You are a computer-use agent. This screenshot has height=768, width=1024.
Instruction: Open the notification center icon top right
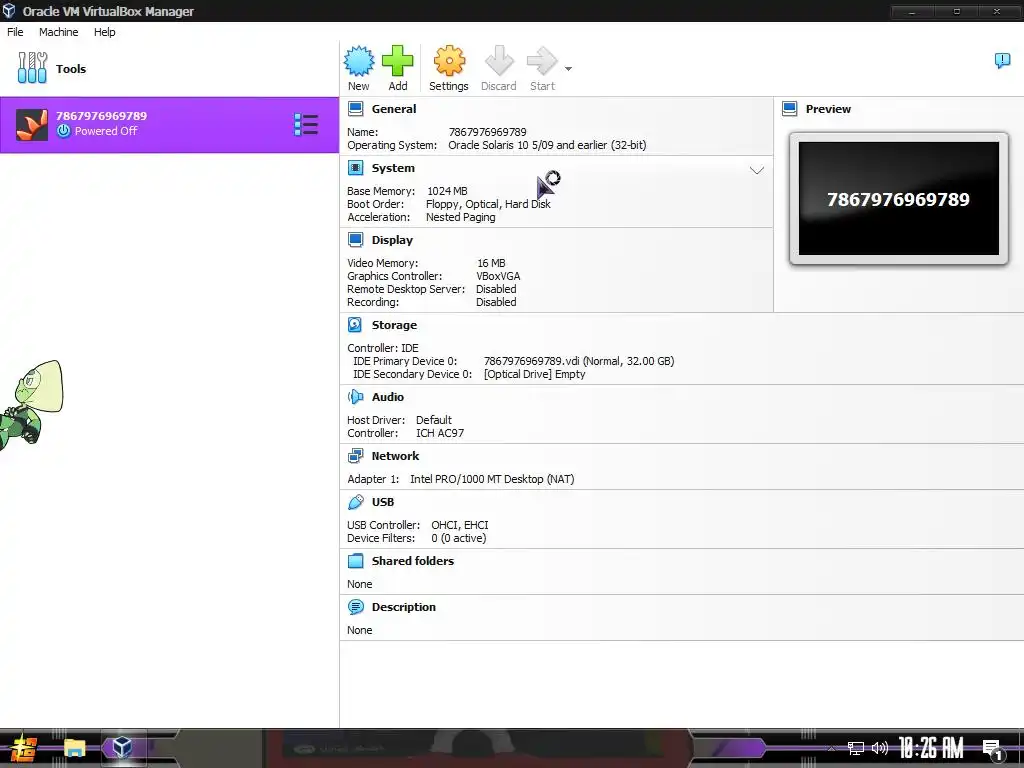tap(1002, 61)
